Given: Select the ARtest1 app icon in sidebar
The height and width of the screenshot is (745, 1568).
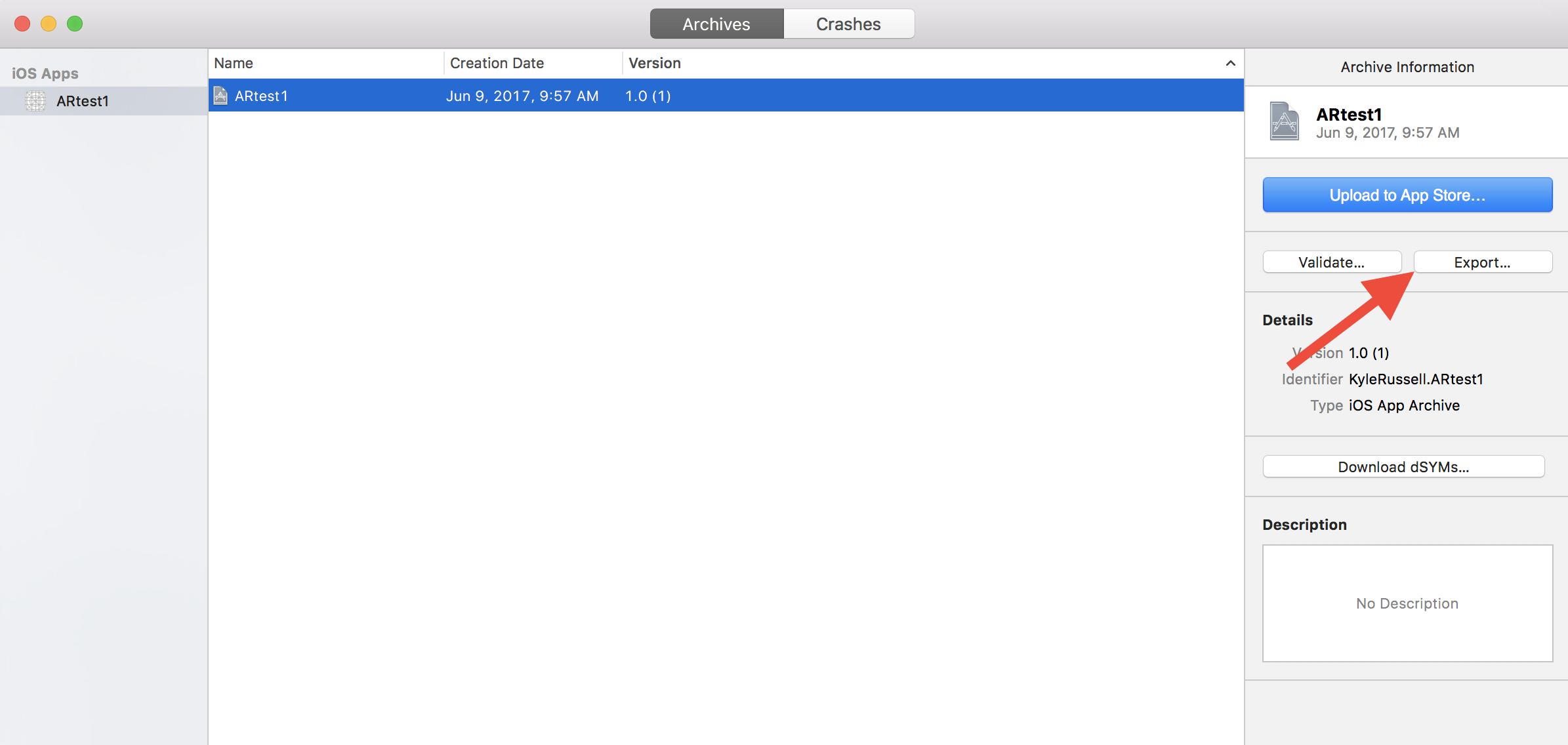Looking at the screenshot, I should pos(35,101).
